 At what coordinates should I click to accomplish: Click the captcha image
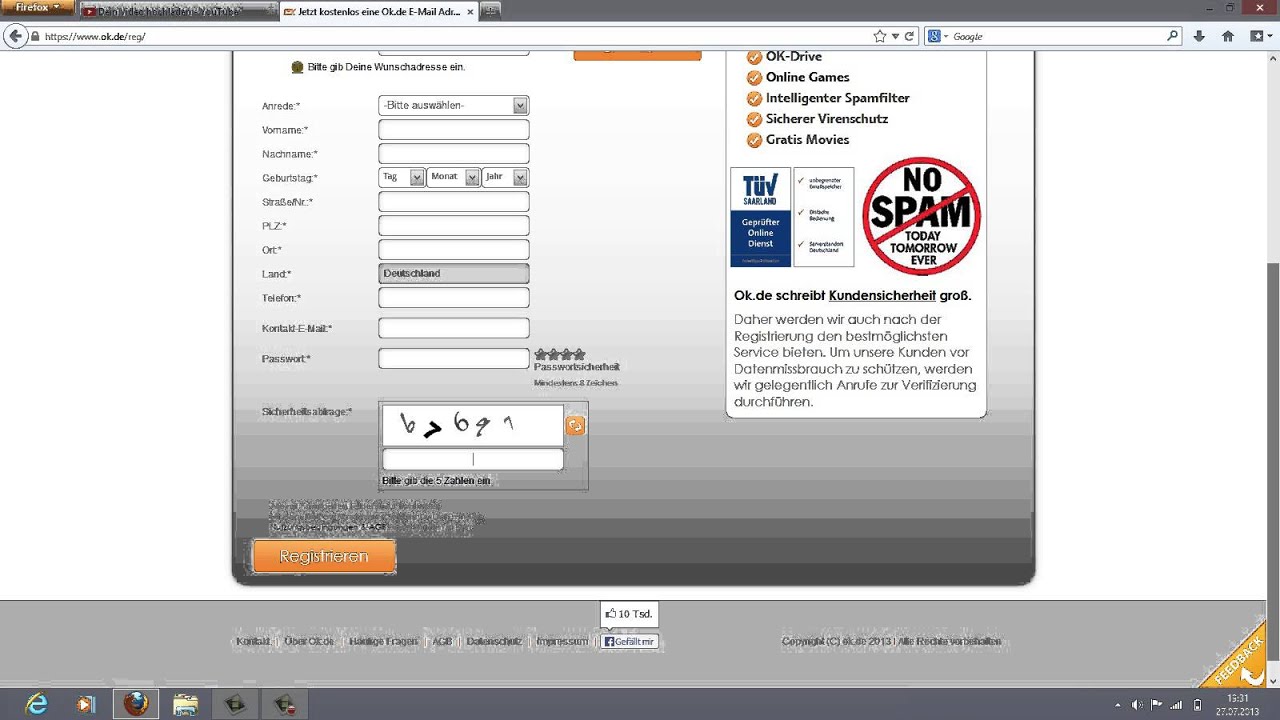point(472,425)
